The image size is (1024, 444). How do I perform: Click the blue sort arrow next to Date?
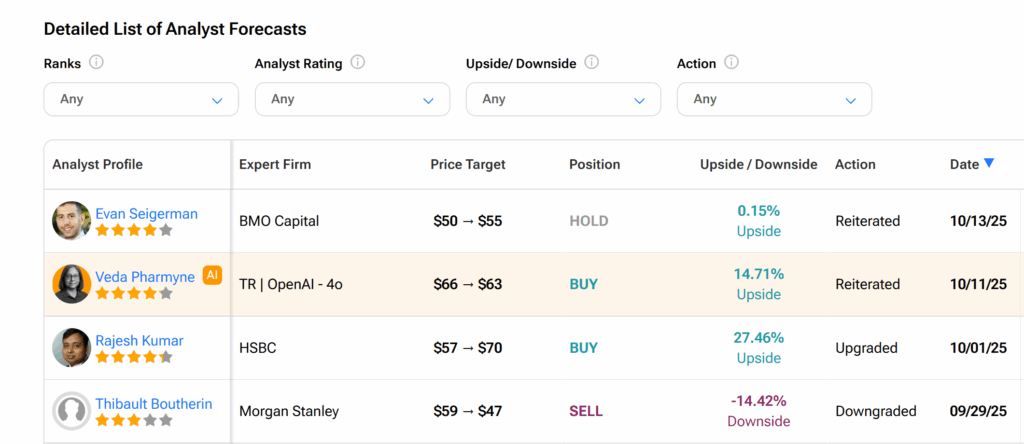click(989, 163)
